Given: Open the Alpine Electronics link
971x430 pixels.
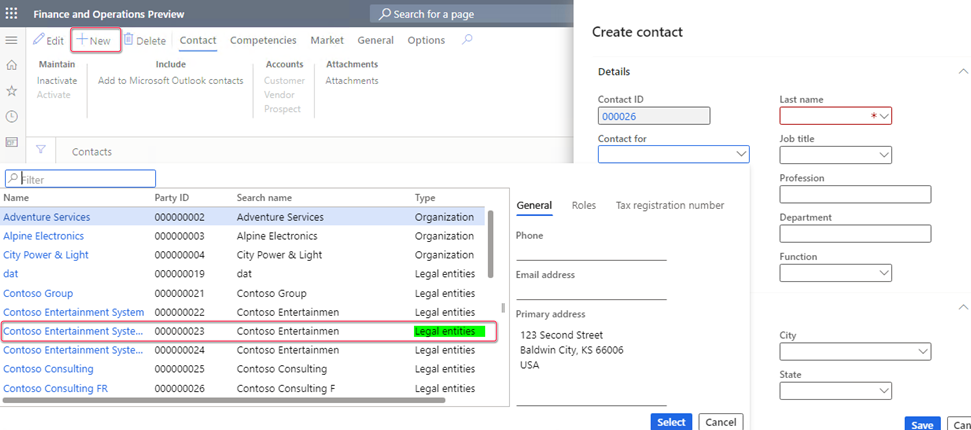Looking at the screenshot, I should pos(43,236).
